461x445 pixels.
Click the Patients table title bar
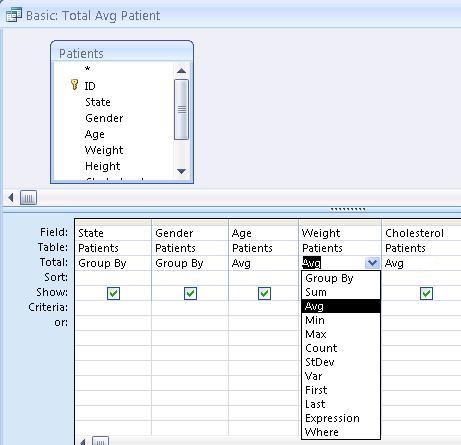tap(122, 53)
